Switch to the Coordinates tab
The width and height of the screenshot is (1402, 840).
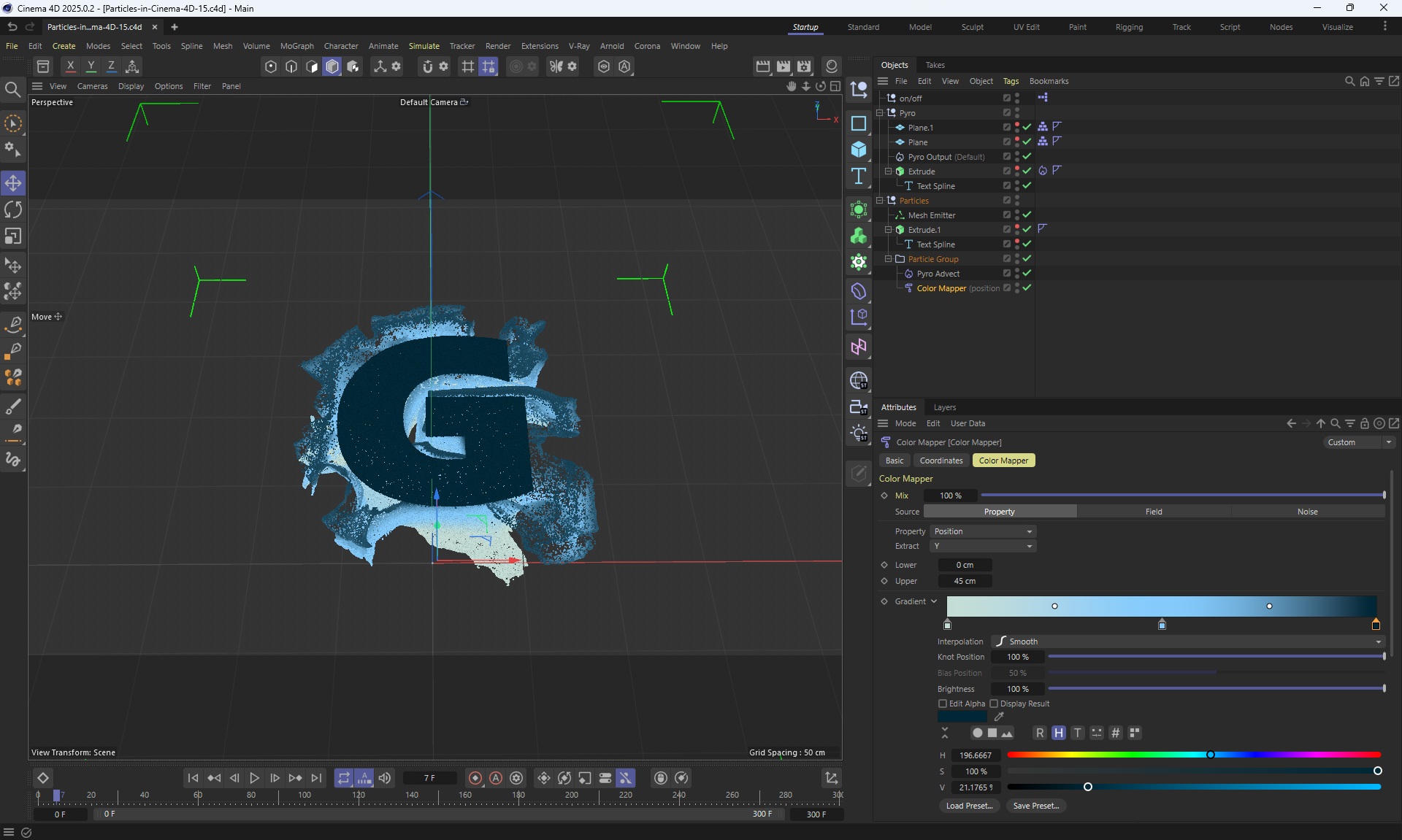pos(941,461)
